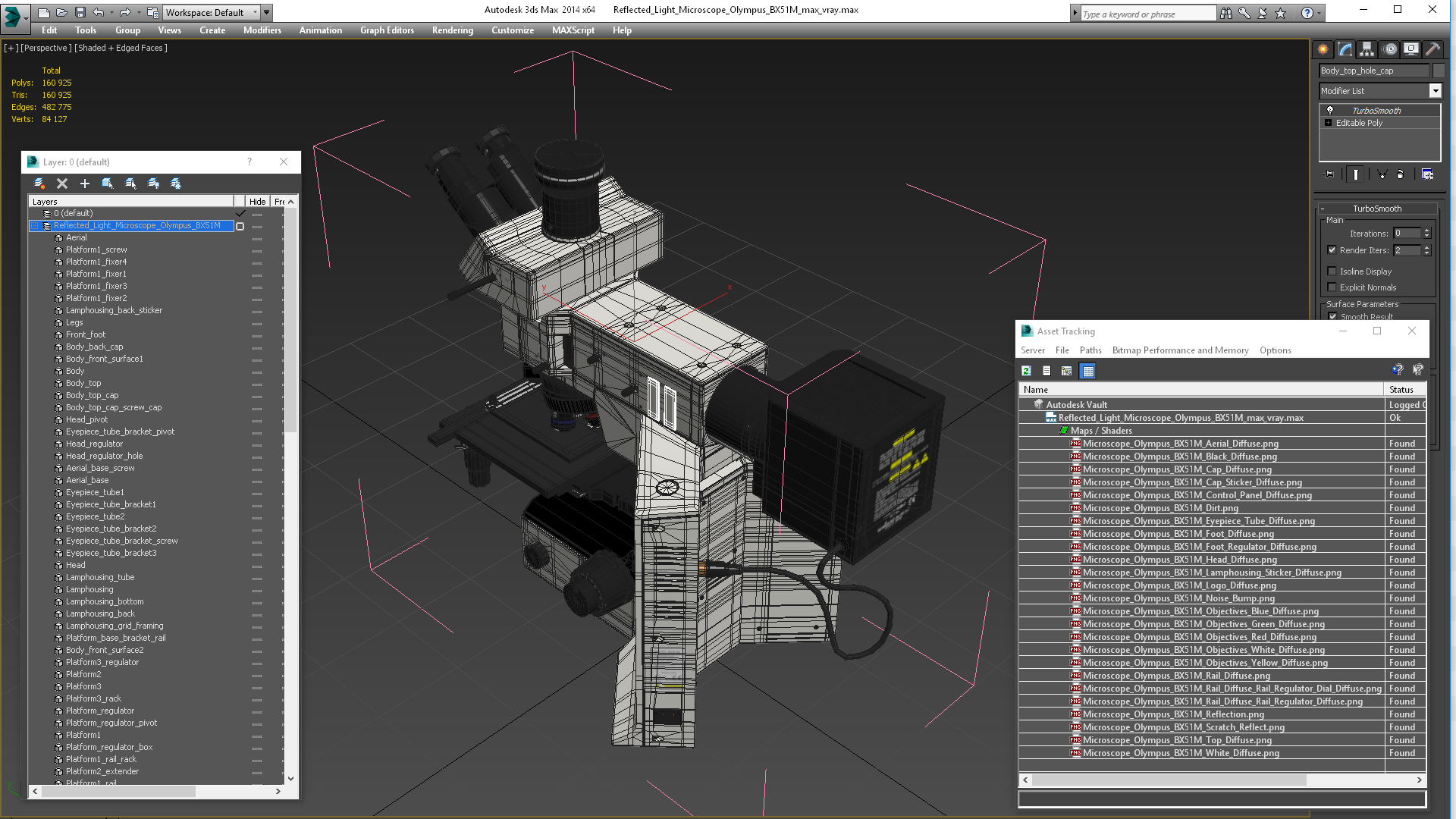Screen dimensions: 1456x819
Task: Collapse the Reflected_Light_Microscope layer tree node
Action: 35,226
